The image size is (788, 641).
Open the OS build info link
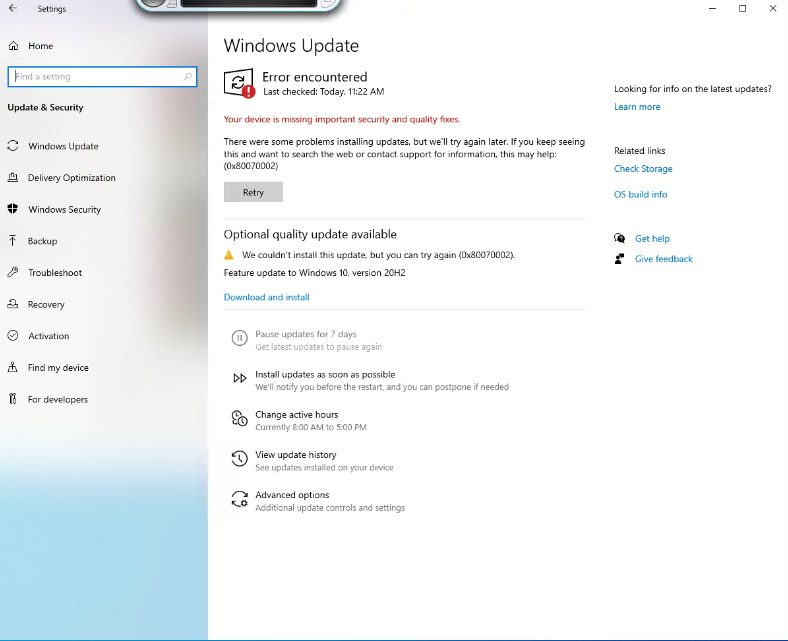coord(640,195)
